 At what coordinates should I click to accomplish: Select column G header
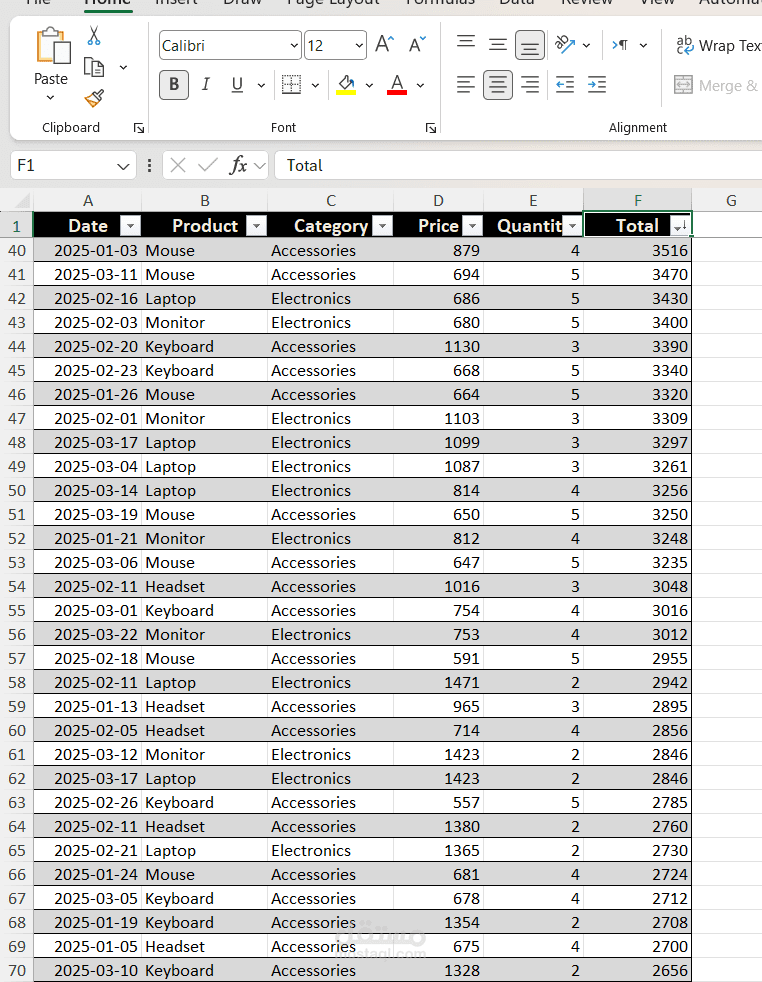pos(731,200)
